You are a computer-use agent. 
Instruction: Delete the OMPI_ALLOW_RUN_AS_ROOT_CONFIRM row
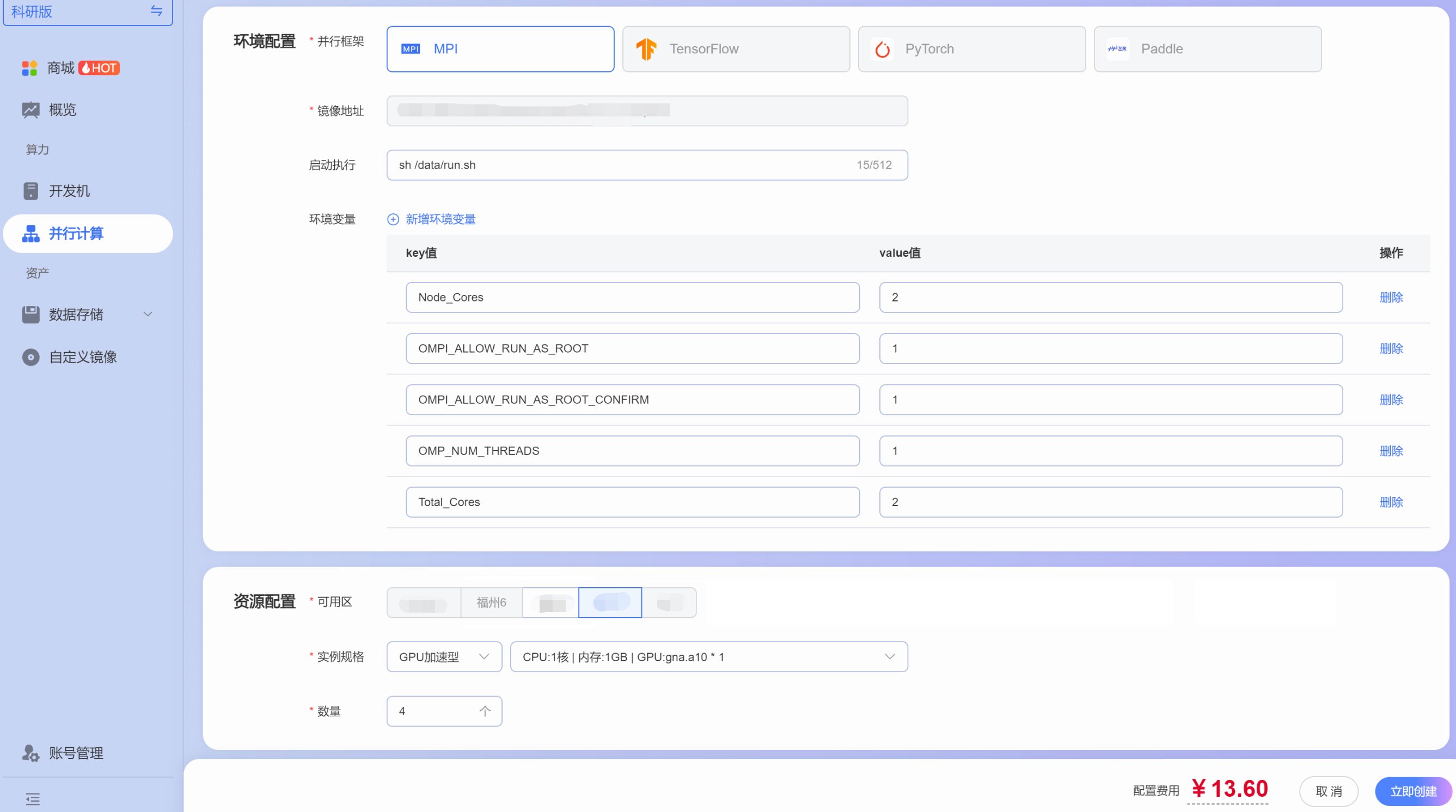click(1391, 399)
